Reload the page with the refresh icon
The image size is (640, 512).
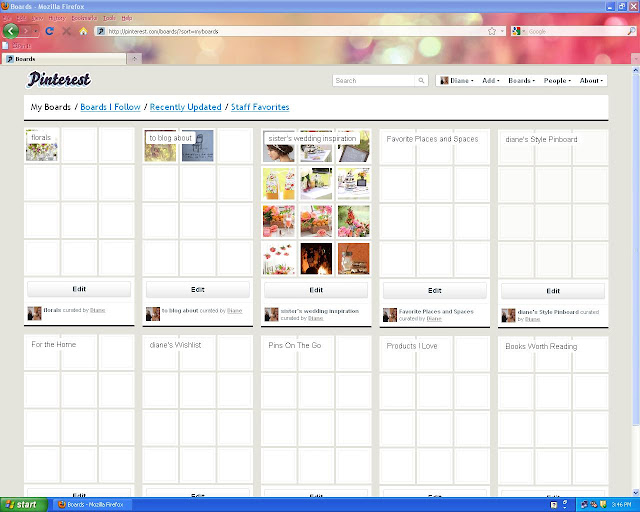click(x=49, y=31)
